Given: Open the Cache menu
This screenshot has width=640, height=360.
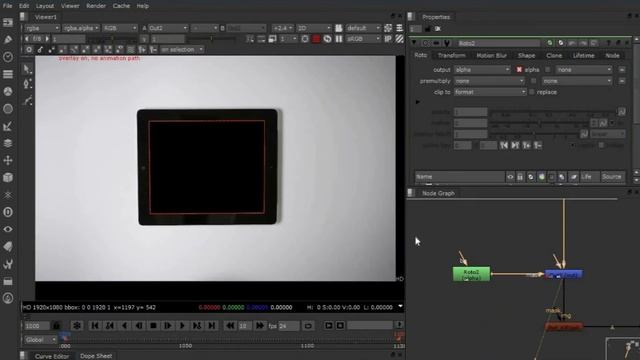Looking at the screenshot, I should point(121,6).
